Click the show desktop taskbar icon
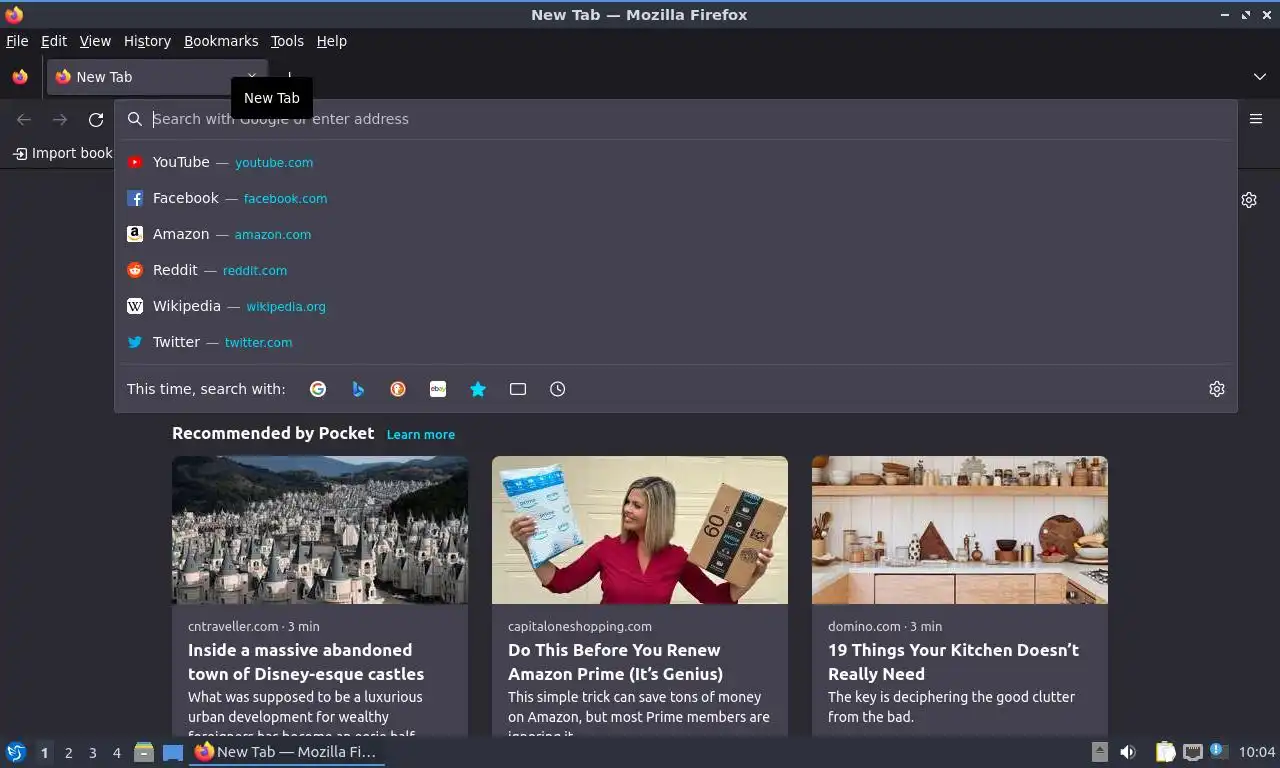 pos(173,752)
